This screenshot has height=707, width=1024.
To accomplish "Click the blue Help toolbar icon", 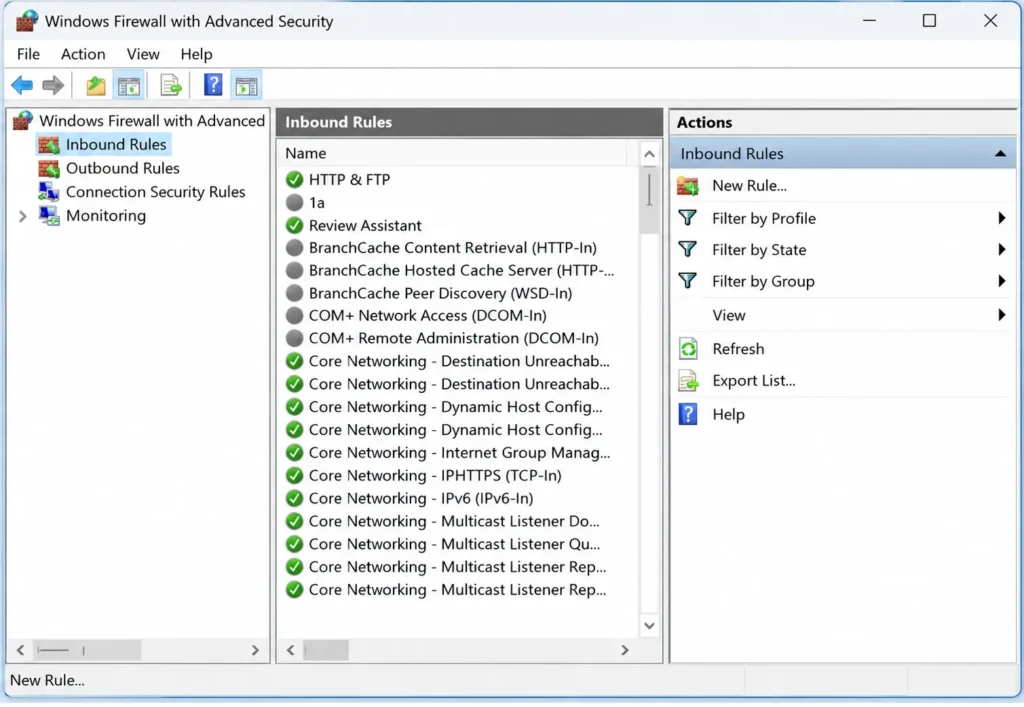I will 213,85.
